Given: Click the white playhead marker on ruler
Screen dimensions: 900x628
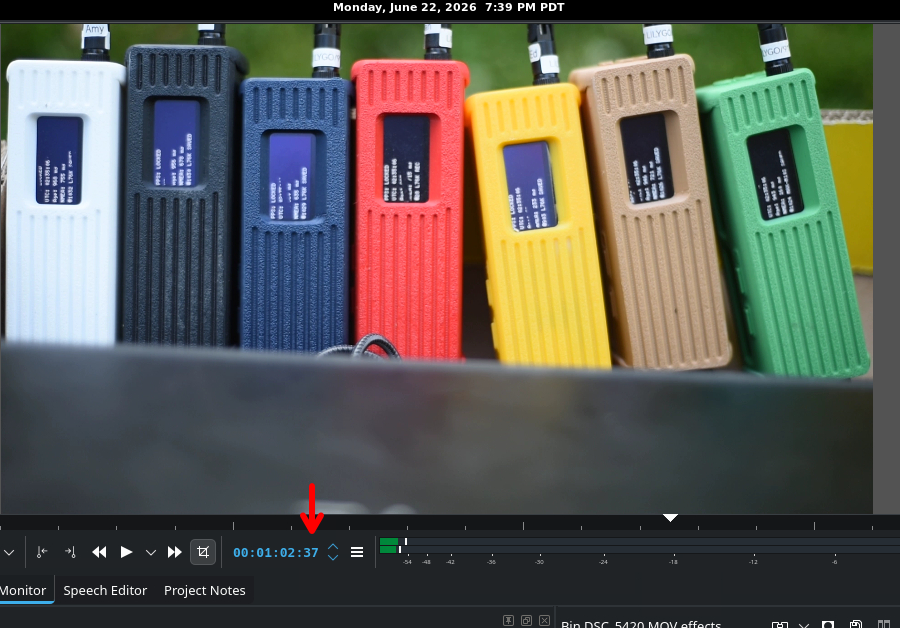Looking at the screenshot, I should coord(670,518).
